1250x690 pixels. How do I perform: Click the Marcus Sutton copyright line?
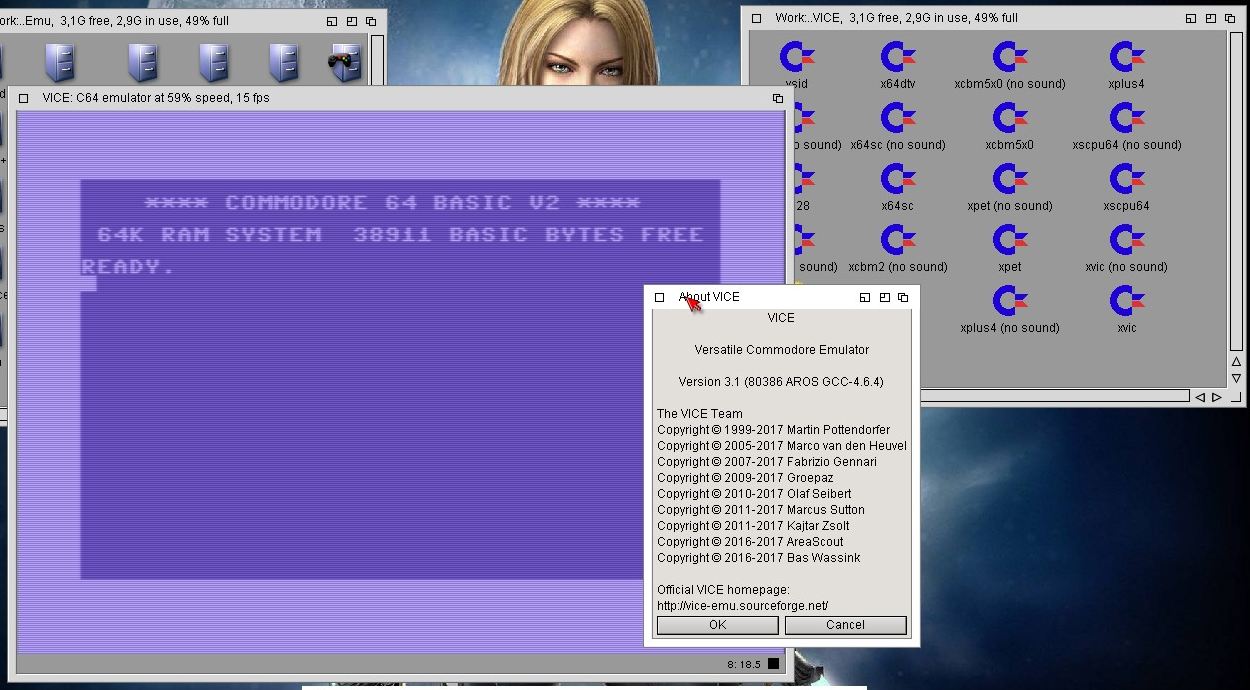761,510
